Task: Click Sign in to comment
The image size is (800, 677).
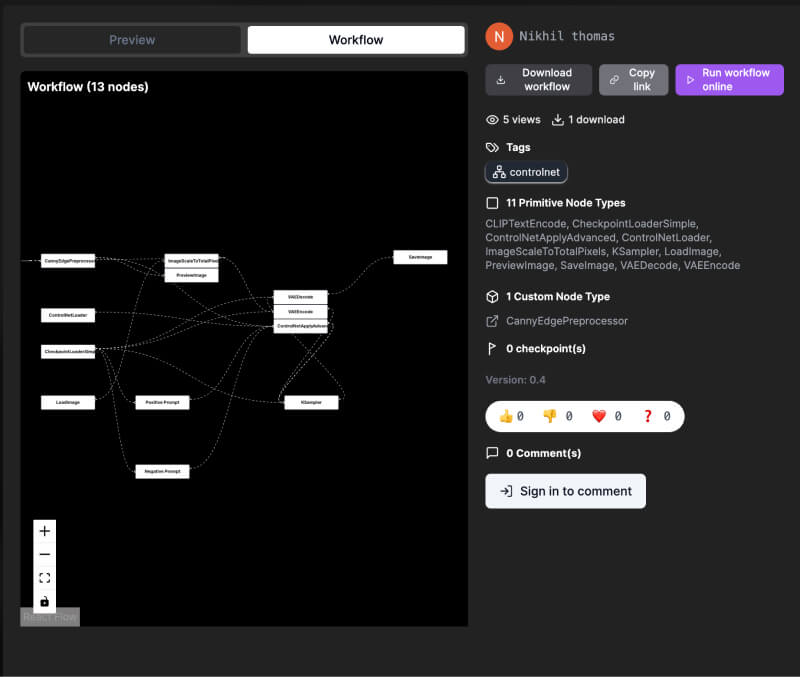Action: point(565,491)
